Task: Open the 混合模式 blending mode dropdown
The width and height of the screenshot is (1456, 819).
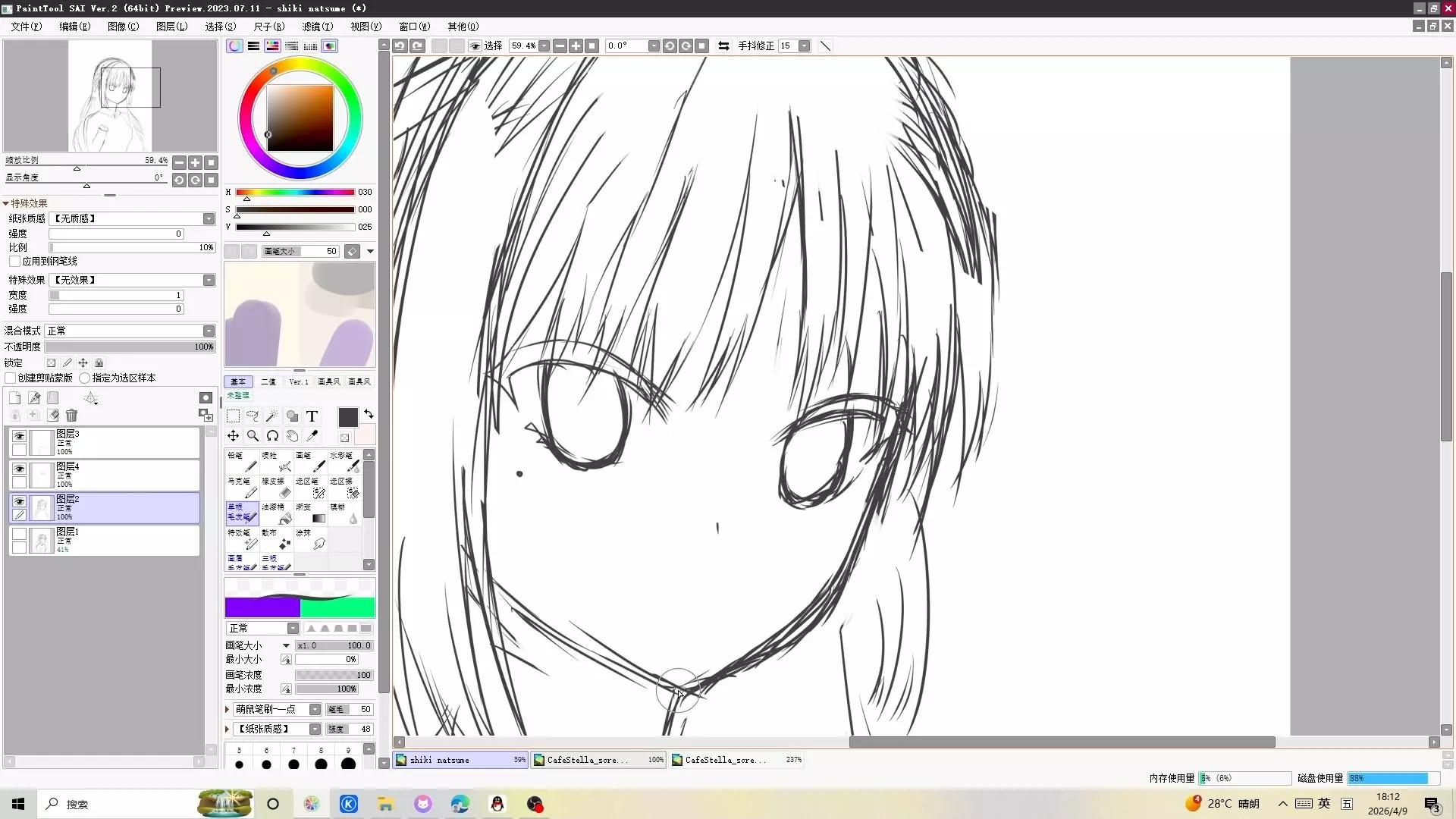Action: coord(209,331)
